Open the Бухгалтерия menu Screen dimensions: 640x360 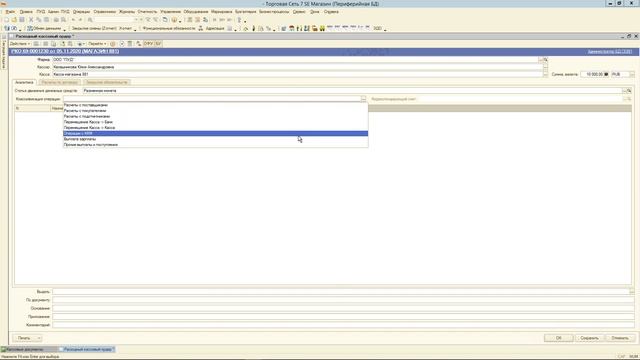tap(245, 12)
